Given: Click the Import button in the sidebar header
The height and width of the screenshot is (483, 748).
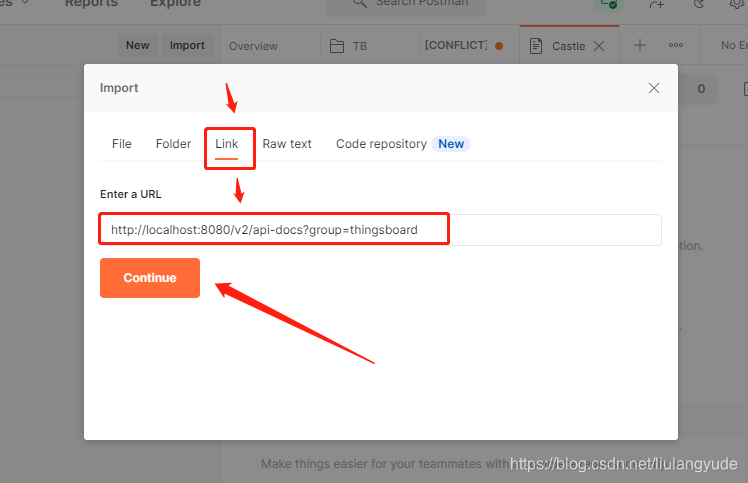Looking at the screenshot, I should point(187,45).
